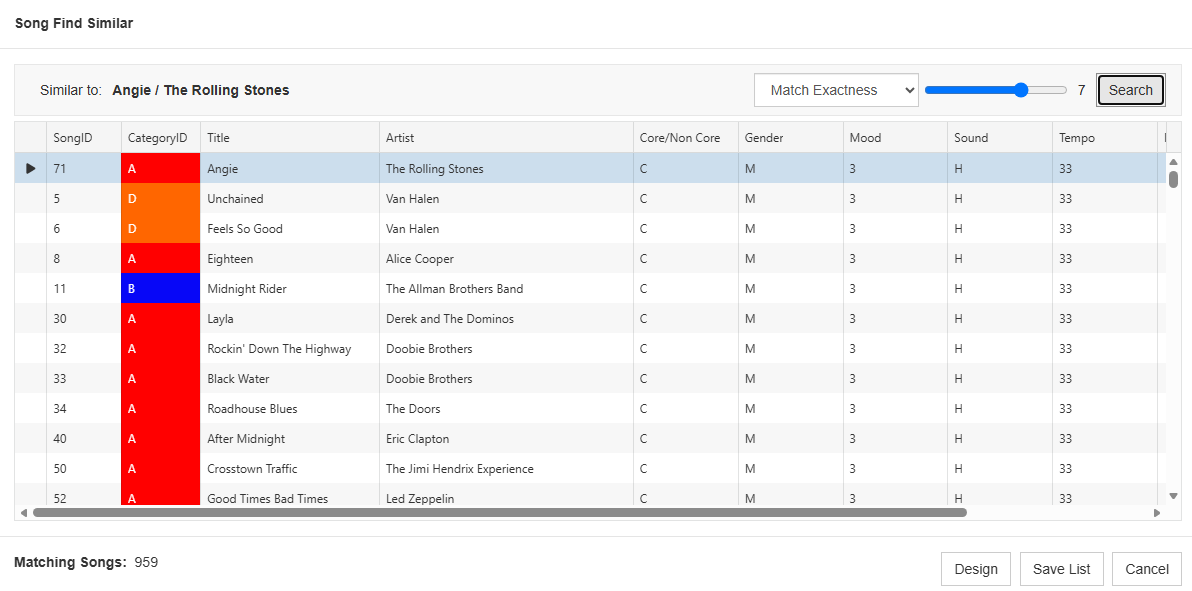
Task: Click the horizontal scrollbar left arrow
Action: click(x=24, y=513)
